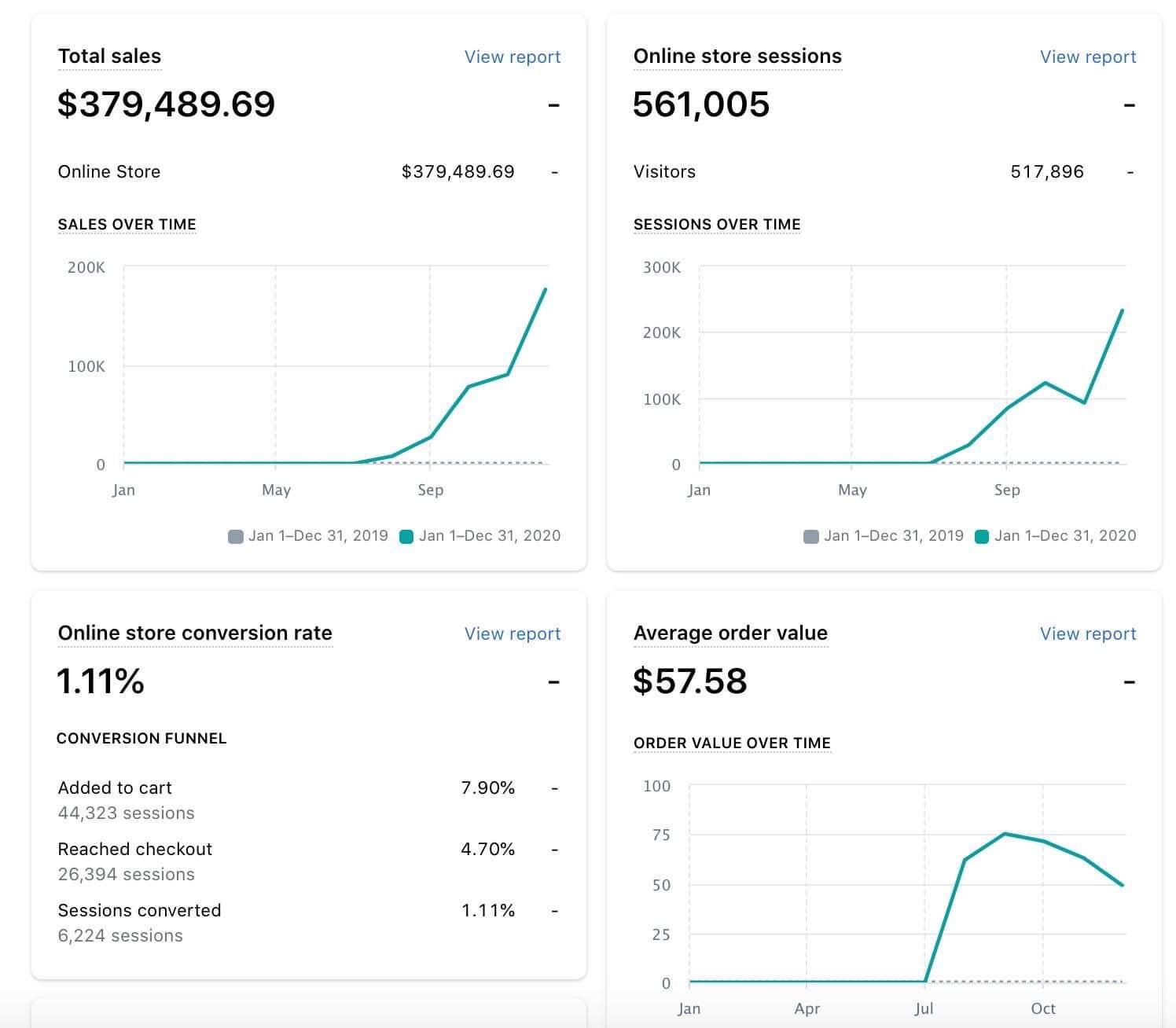1176x1028 pixels.
Task: Select the Added to cart funnel row
Action: pos(115,788)
